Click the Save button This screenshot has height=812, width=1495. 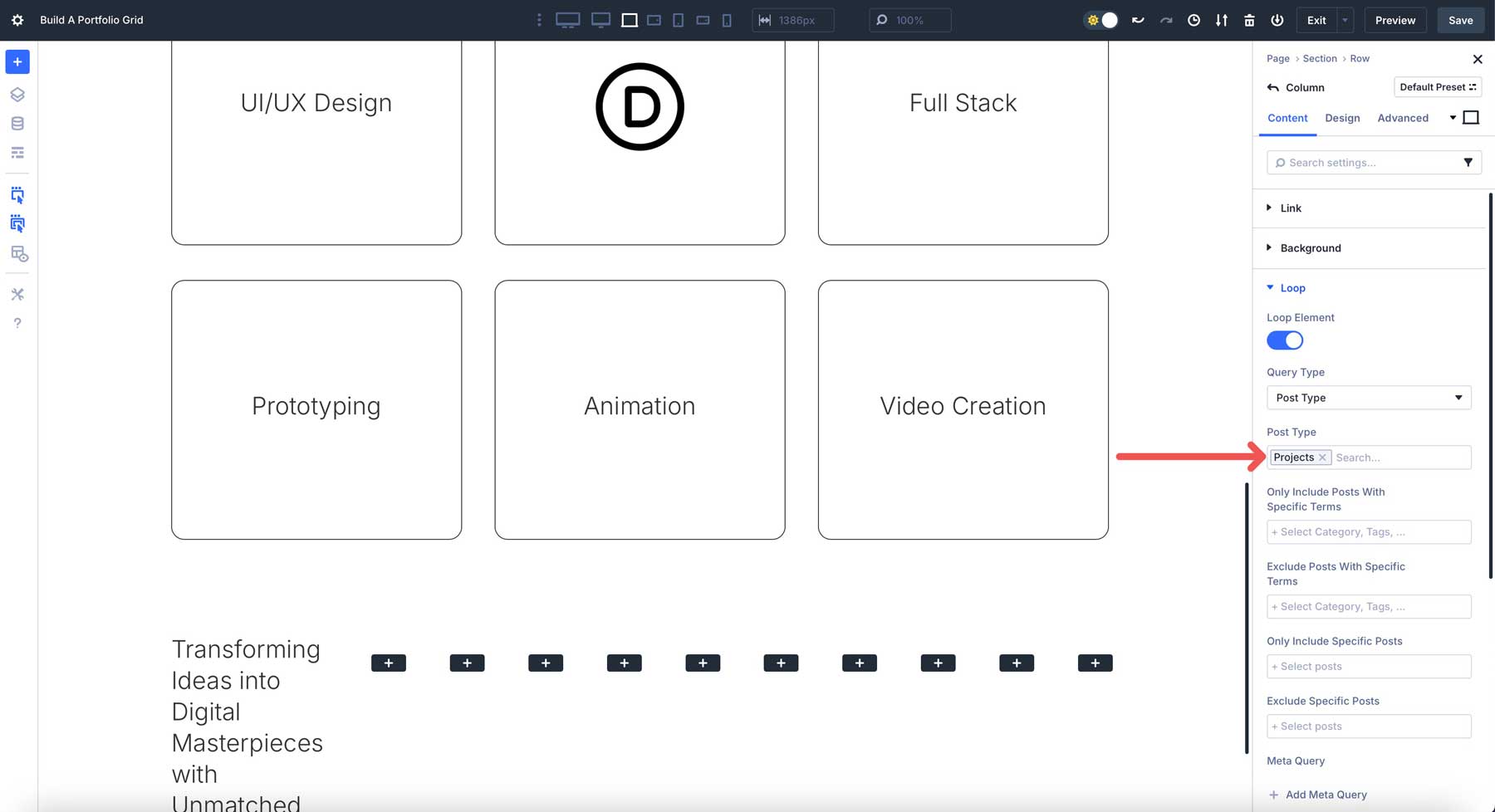[x=1460, y=19]
